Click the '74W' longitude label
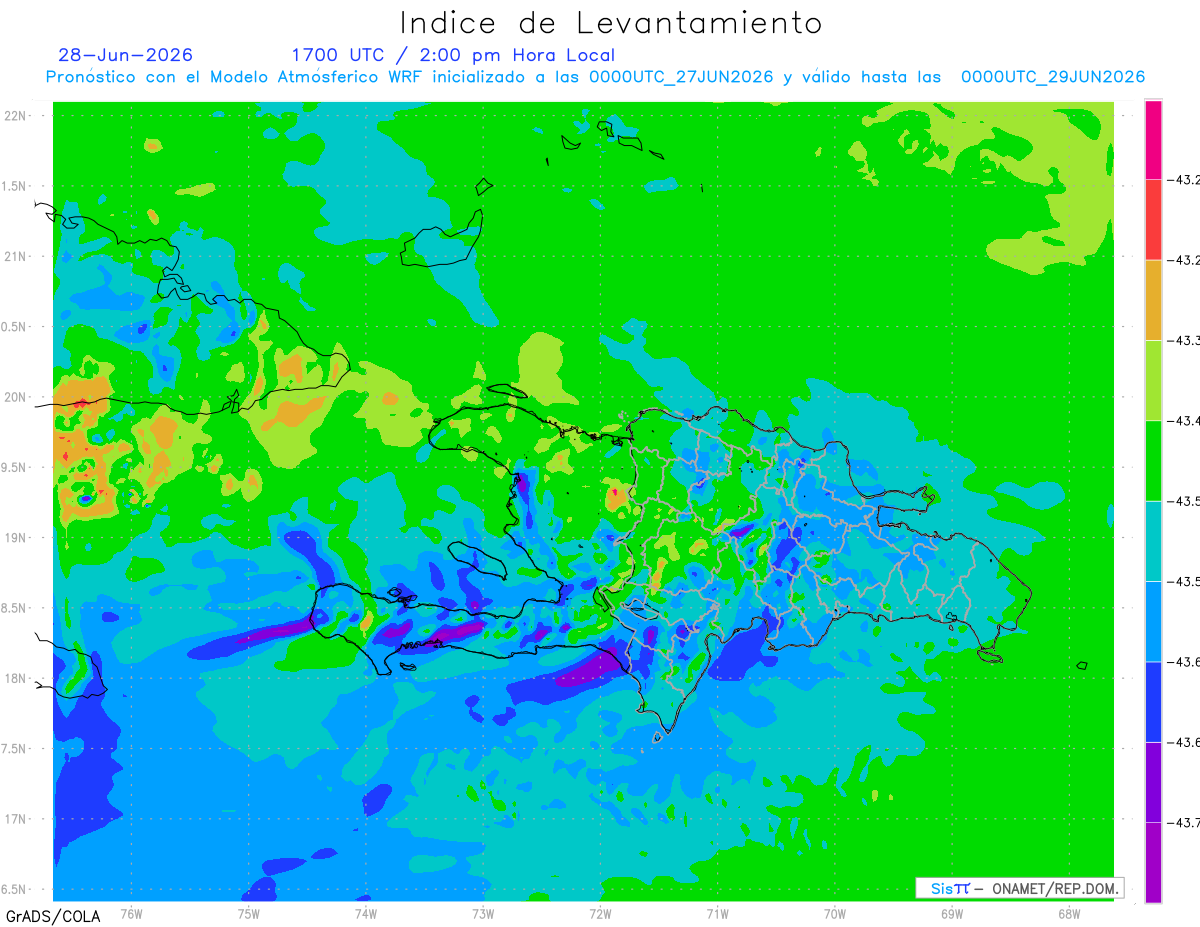Screen dimensions: 1200x927 [x=366, y=913]
